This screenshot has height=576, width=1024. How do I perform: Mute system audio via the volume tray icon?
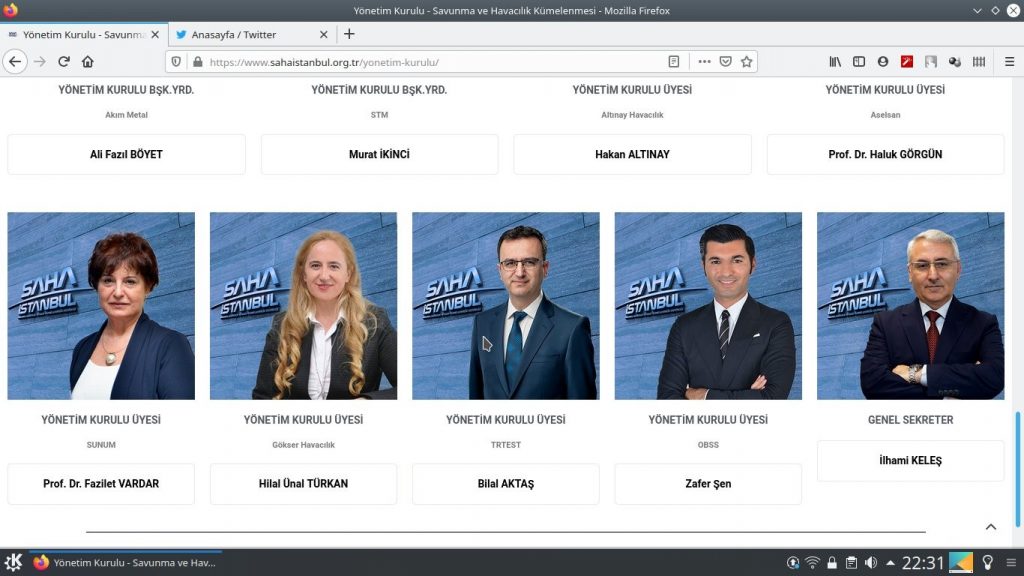point(872,562)
